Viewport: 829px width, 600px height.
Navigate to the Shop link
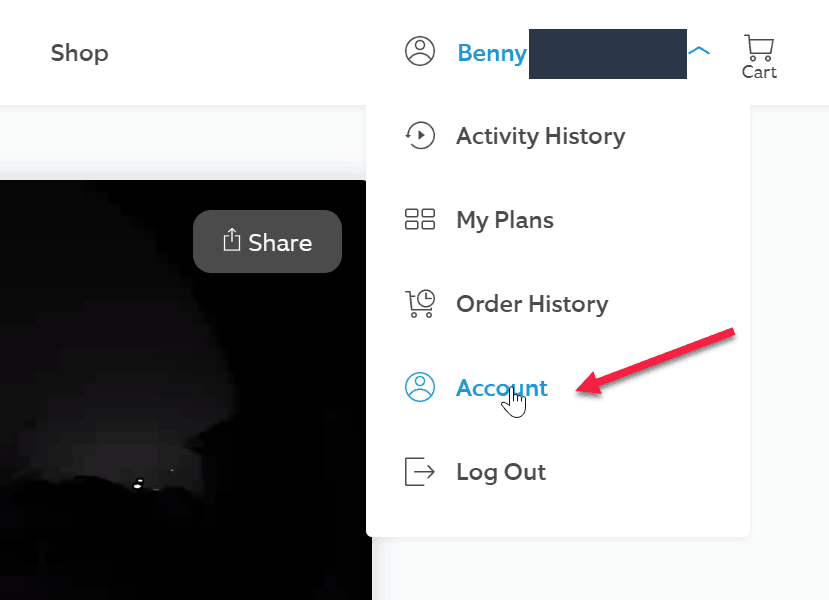(x=80, y=53)
